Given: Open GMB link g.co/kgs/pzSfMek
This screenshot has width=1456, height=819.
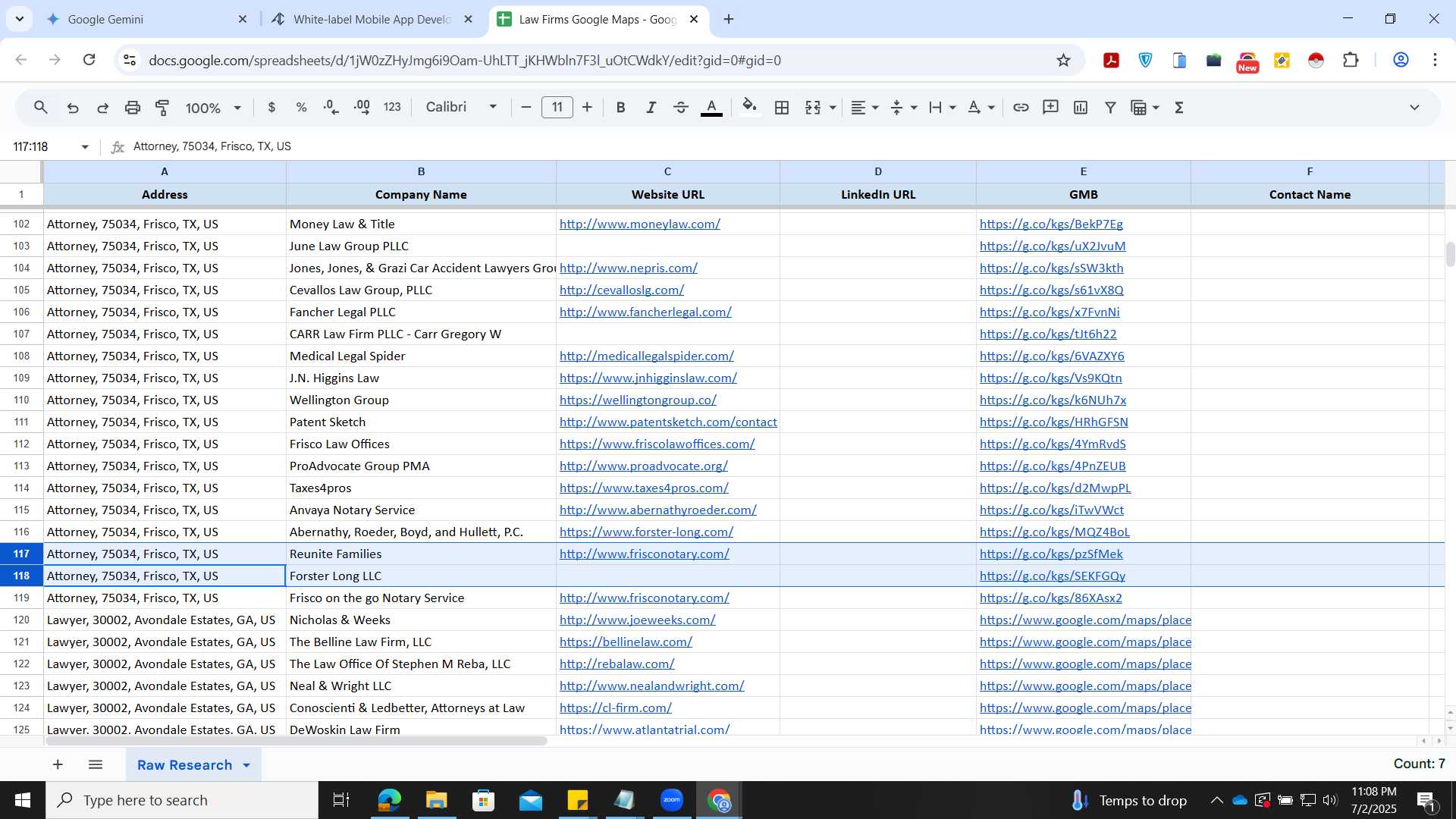Looking at the screenshot, I should (1050, 554).
